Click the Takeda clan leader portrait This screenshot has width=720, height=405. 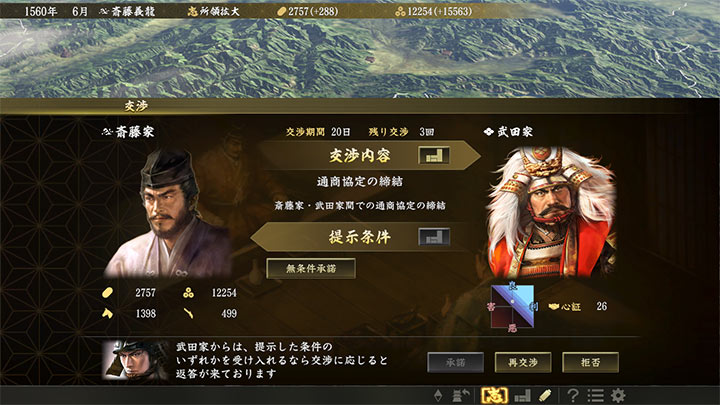tap(551, 212)
